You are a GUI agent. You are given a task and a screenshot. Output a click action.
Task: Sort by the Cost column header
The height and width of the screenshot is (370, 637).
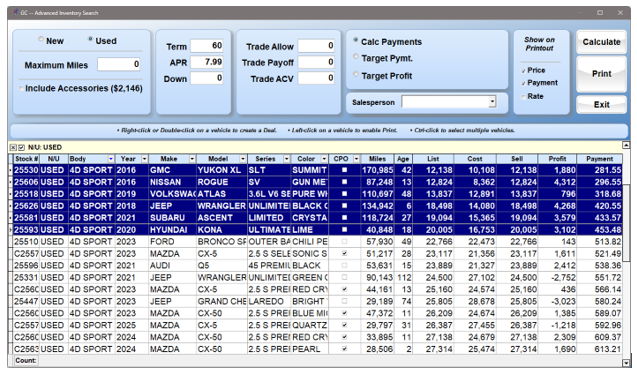pos(474,159)
